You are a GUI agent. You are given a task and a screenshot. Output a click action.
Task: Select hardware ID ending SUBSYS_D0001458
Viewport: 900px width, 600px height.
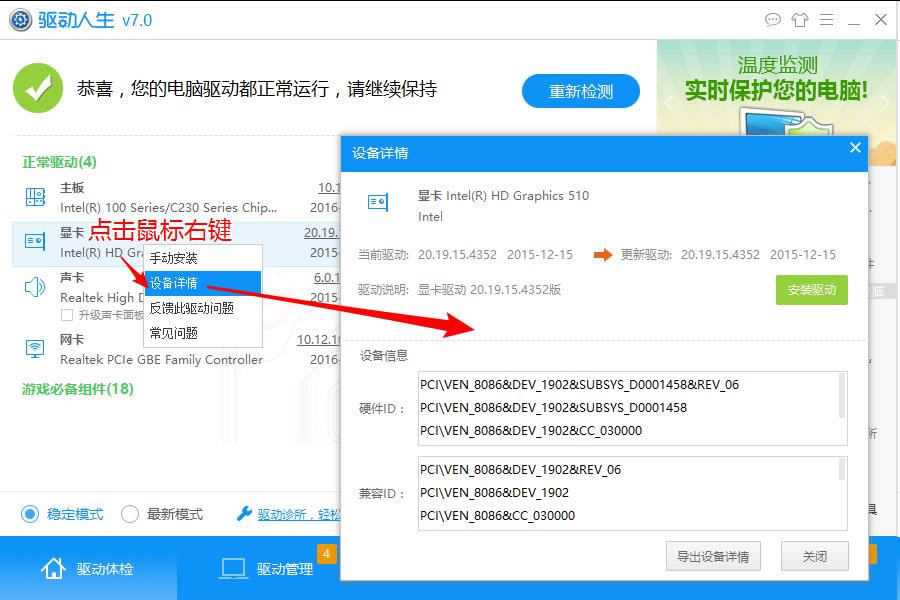pyautogui.click(x=553, y=408)
